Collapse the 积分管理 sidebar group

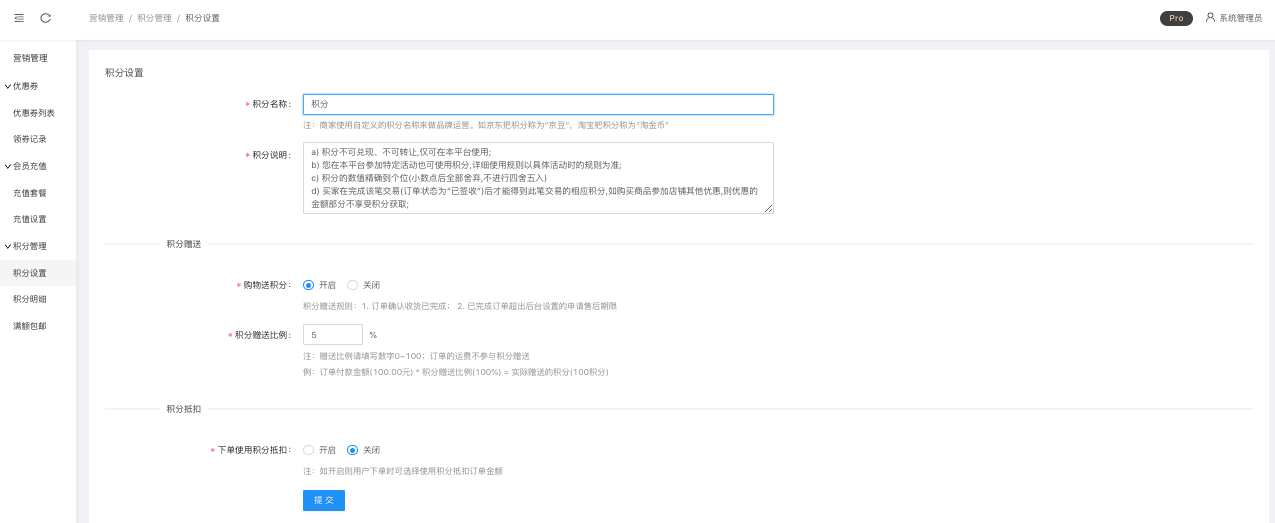click(x=29, y=246)
